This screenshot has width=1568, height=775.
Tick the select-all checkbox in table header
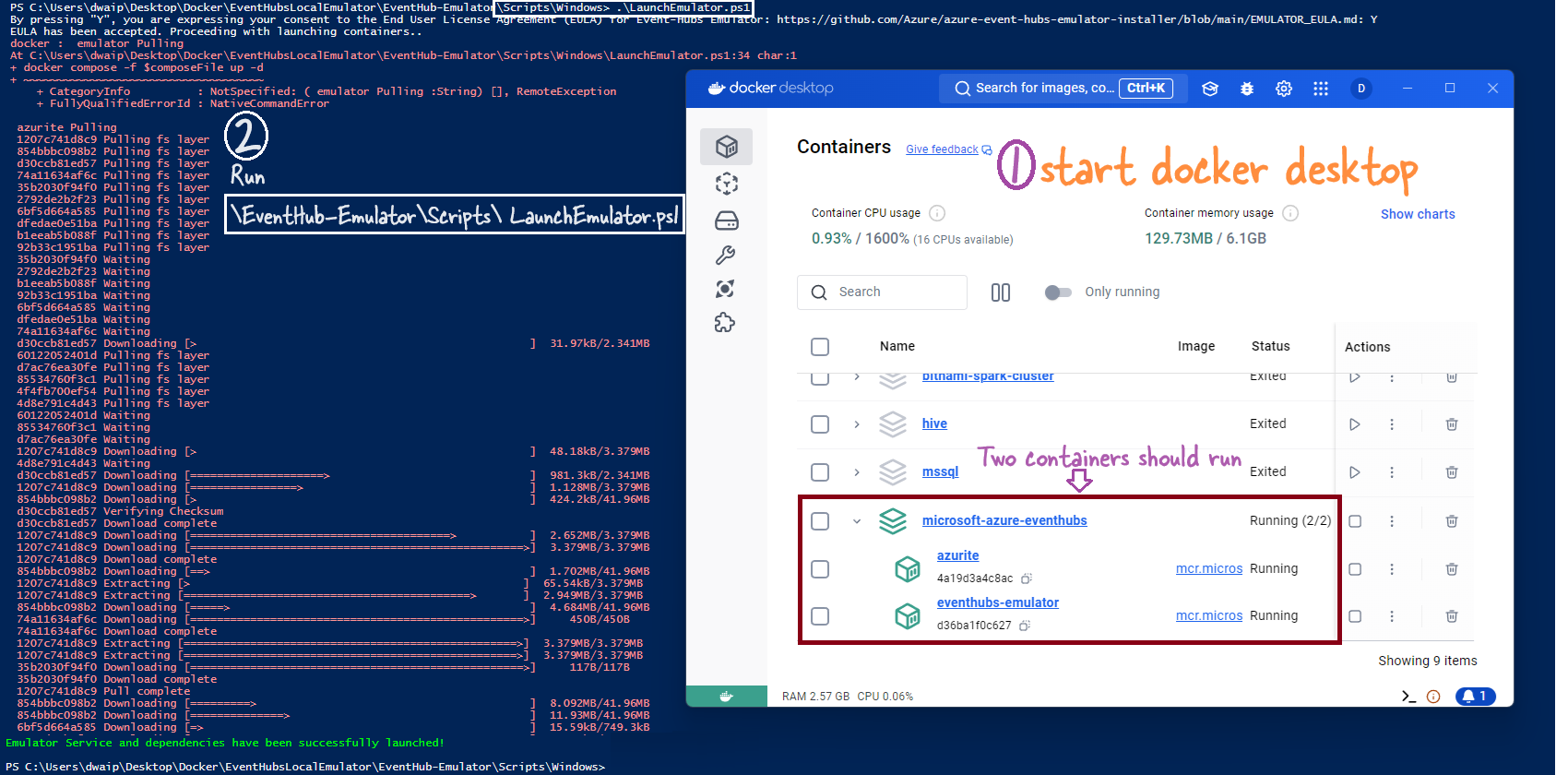[x=820, y=347]
